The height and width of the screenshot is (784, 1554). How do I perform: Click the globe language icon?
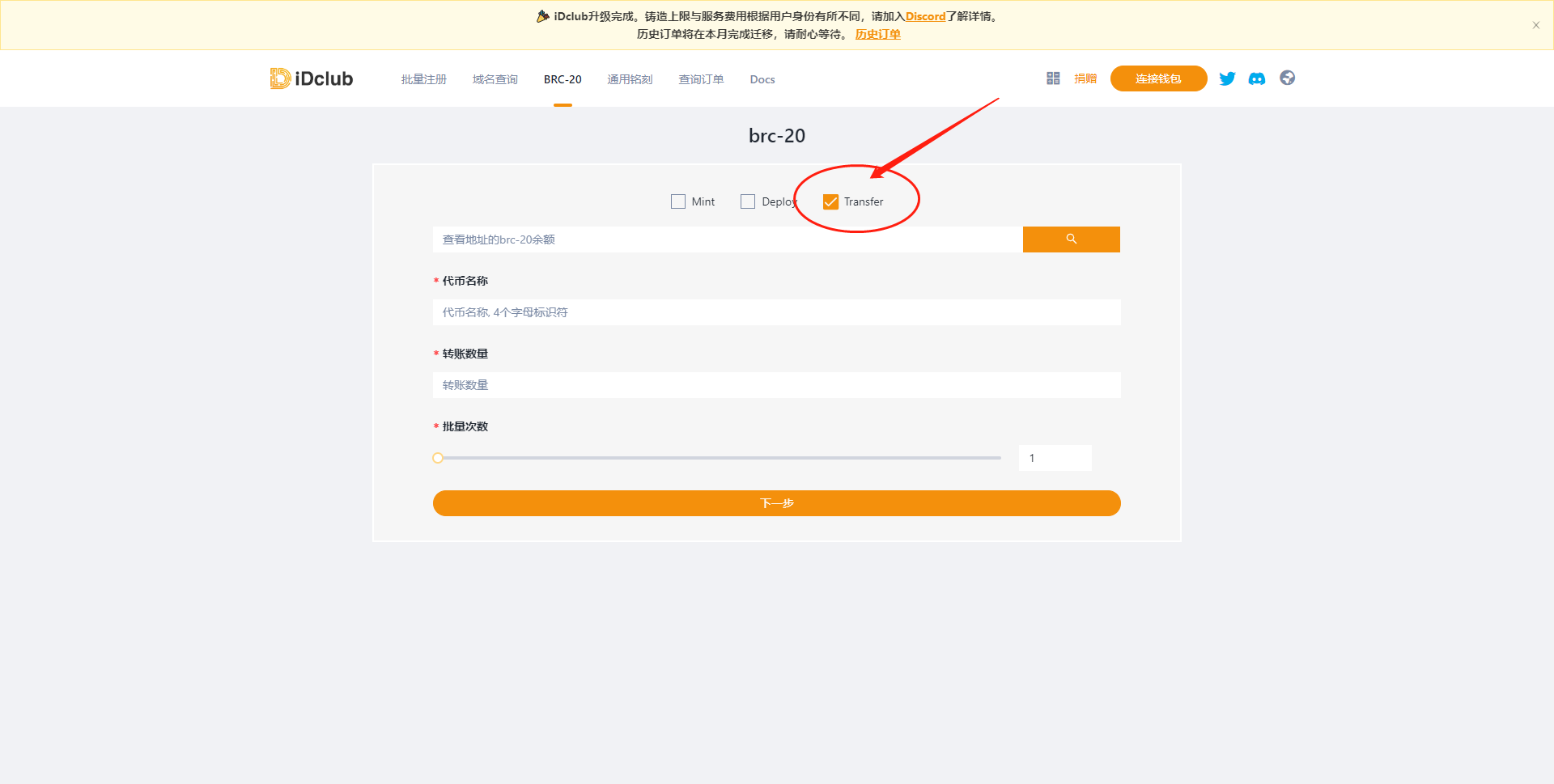tap(1288, 78)
